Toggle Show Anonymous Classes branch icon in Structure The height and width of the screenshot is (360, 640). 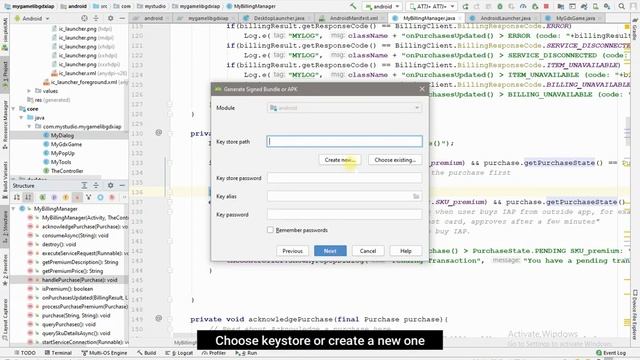pyautogui.click(x=89, y=197)
